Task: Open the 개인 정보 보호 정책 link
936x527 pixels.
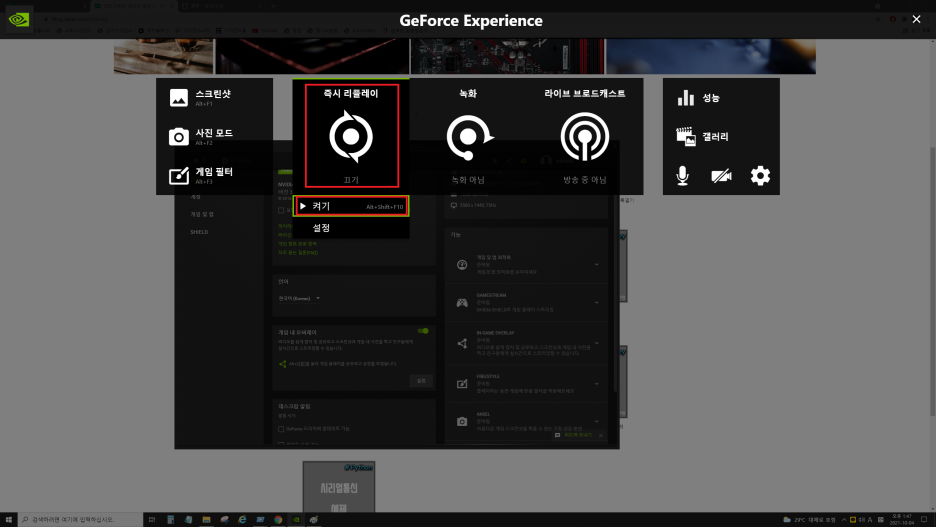Action: coord(297,244)
